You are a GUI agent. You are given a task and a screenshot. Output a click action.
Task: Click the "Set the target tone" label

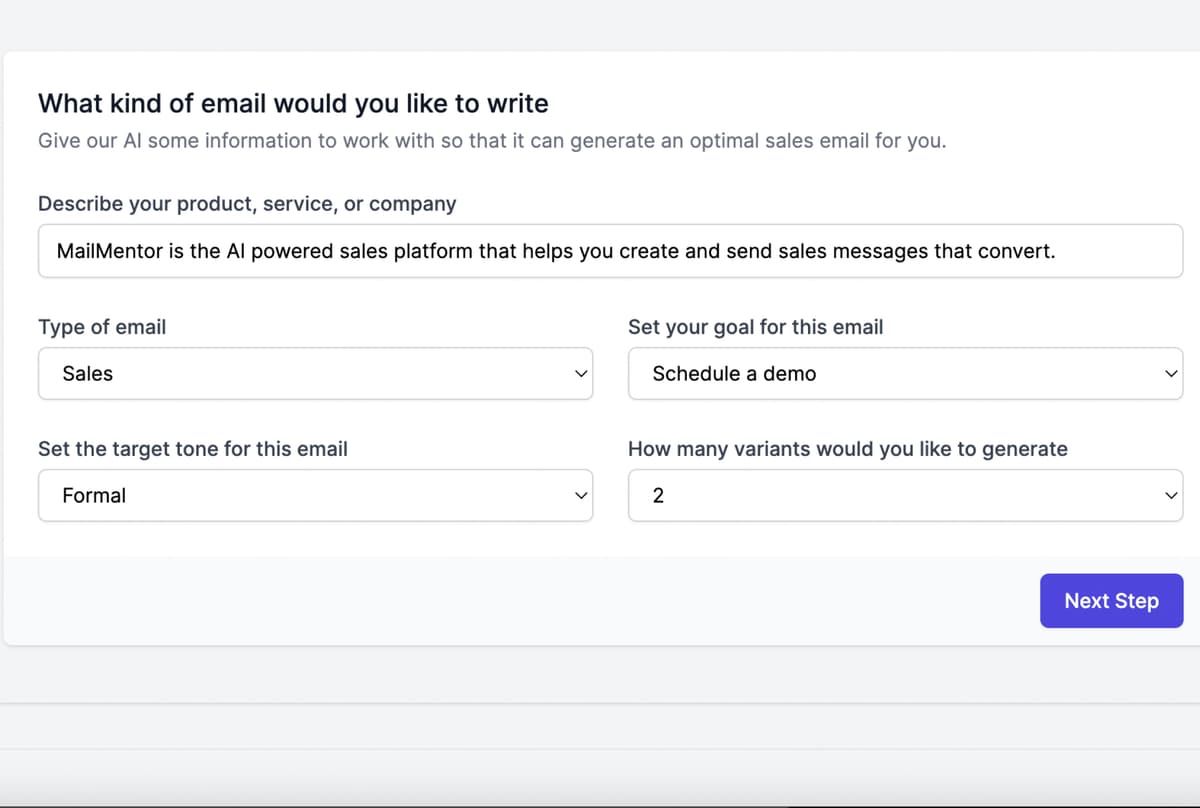pyautogui.click(x=193, y=449)
